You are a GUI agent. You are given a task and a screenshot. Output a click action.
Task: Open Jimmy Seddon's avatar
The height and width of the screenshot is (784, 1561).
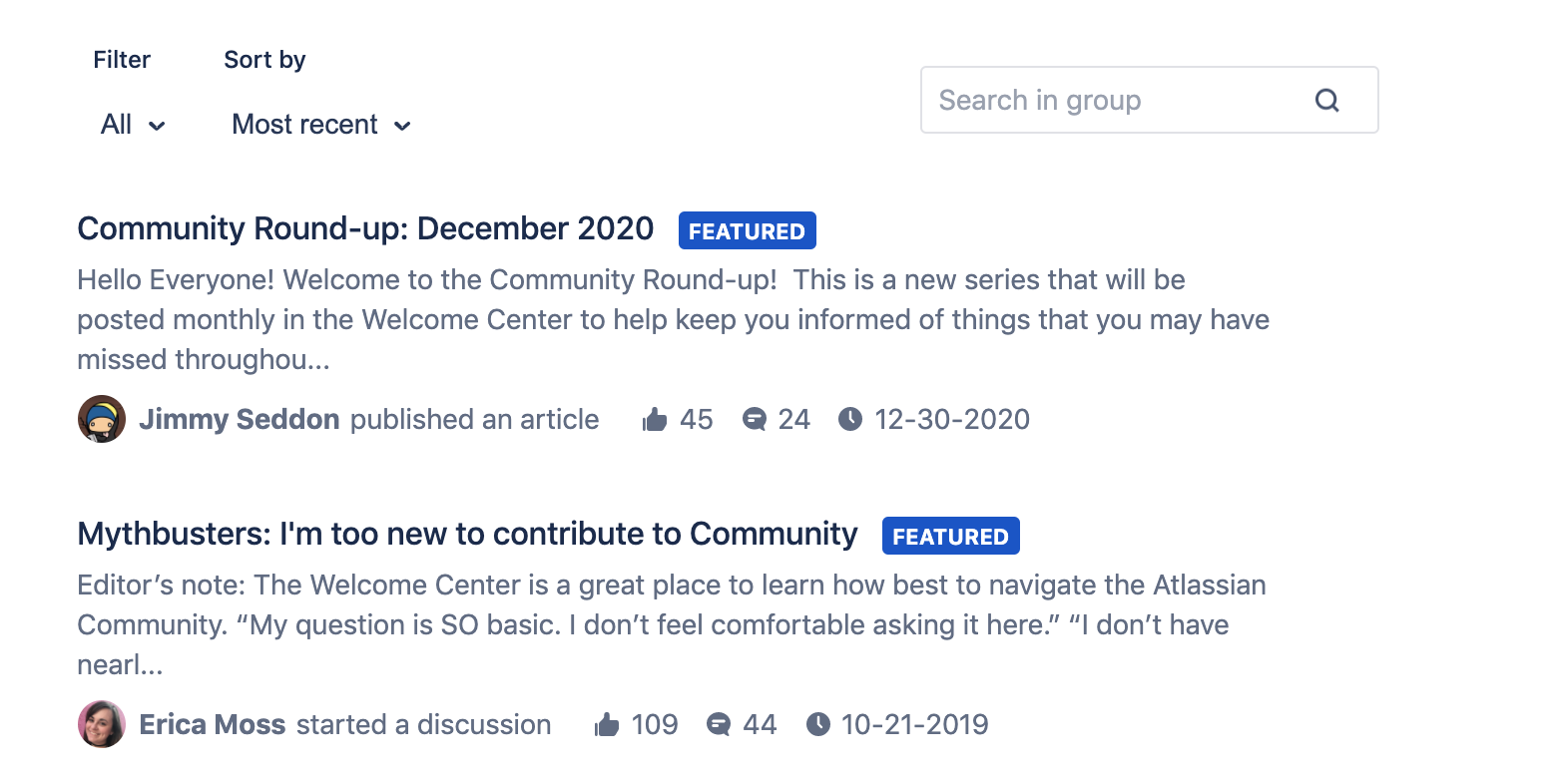point(102,419)
